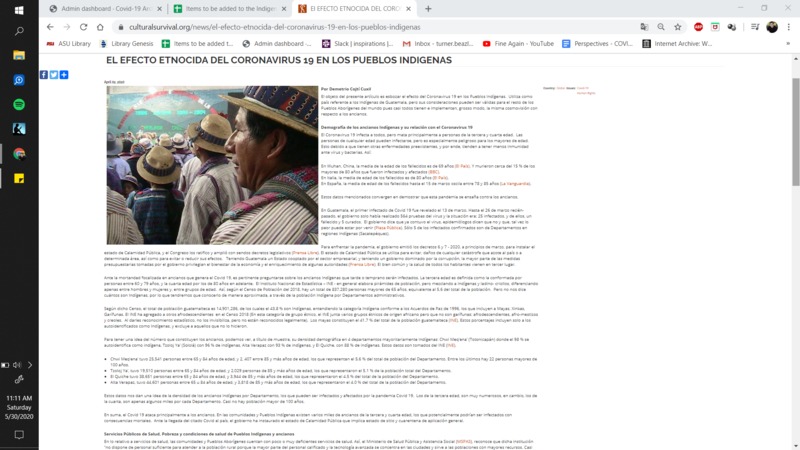Open the Chrome profile avatar
The width and height of the screenshot is (800, 450).
click(772, 27)
